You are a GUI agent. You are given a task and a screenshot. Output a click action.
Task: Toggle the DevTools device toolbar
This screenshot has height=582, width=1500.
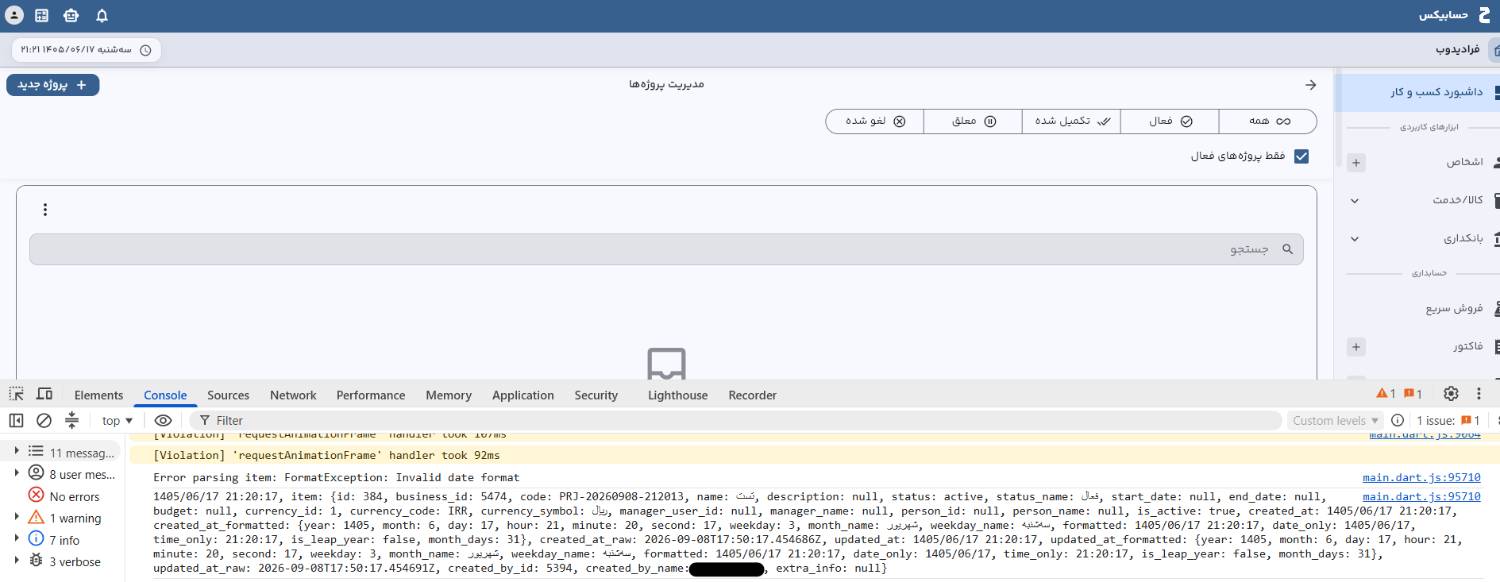[44, 394]
